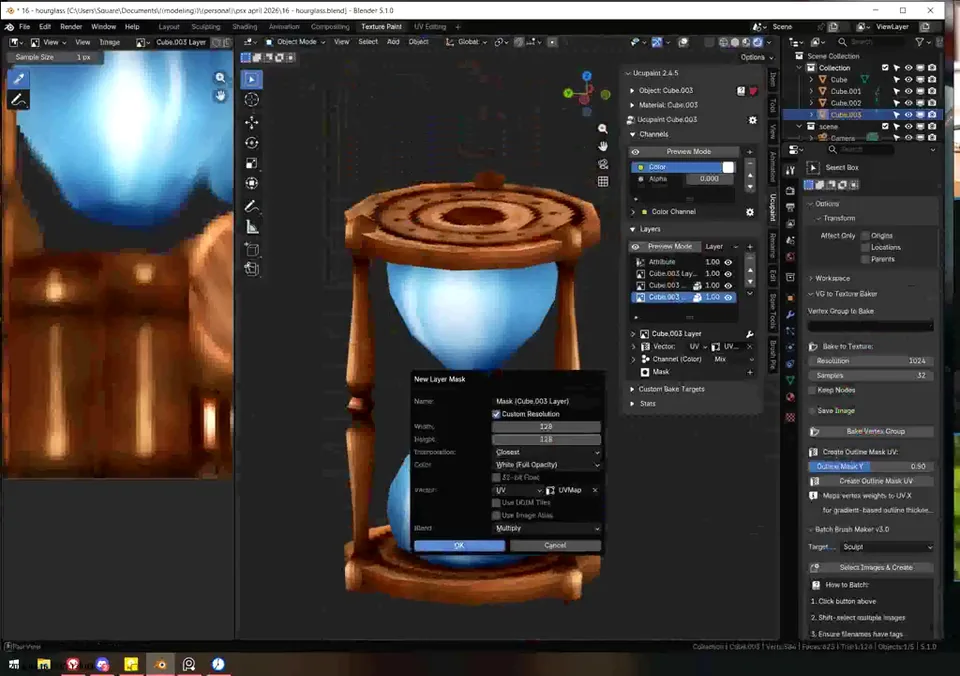Image resolution: width=960 pixels, height=676 pixels.
Task: Select the Annotate tool in image editor
Action: 18,100
